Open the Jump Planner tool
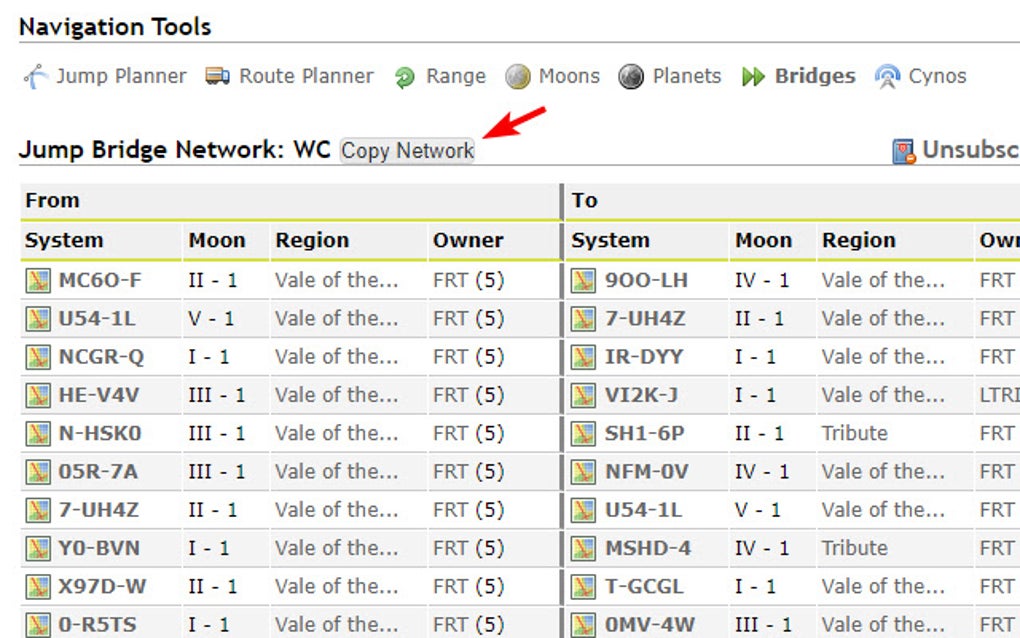Screen dimensions: 1020x638 pos(121,76)
